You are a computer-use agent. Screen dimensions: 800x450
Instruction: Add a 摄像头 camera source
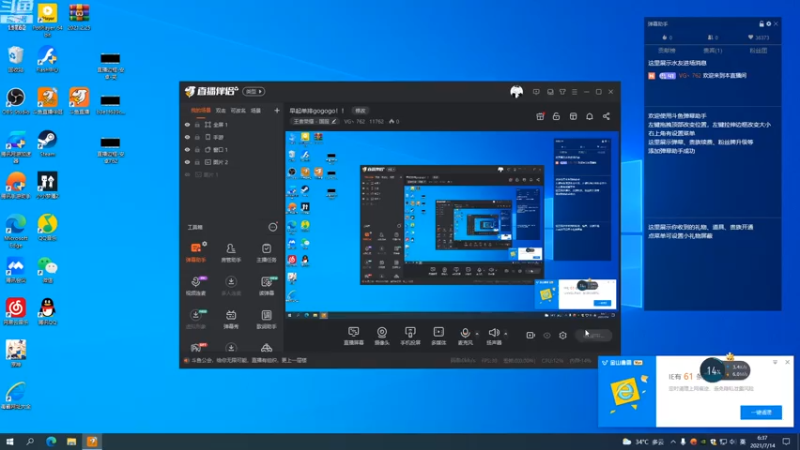pyautogui.click(x=382, y=336)
